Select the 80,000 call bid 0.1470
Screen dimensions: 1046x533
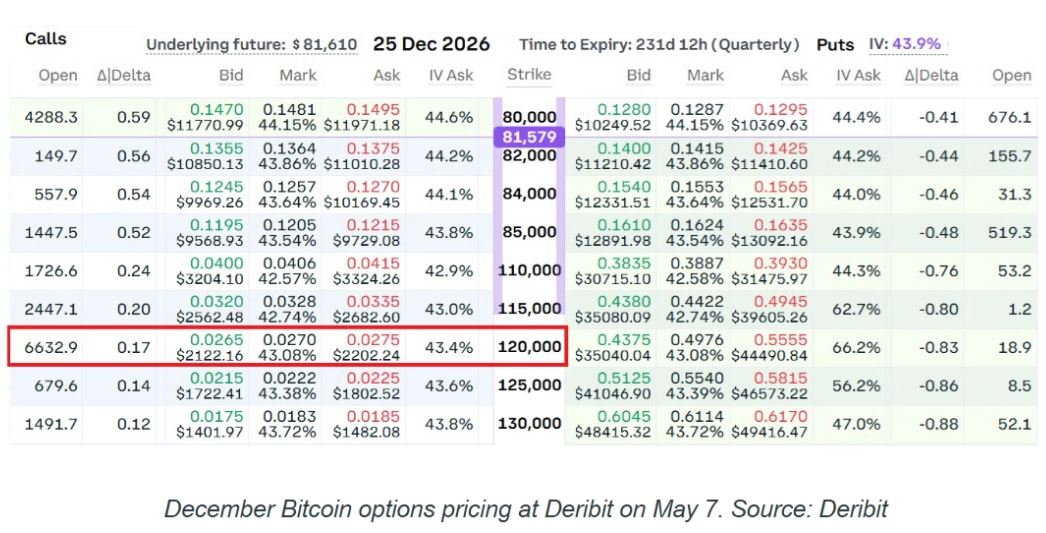216,109
